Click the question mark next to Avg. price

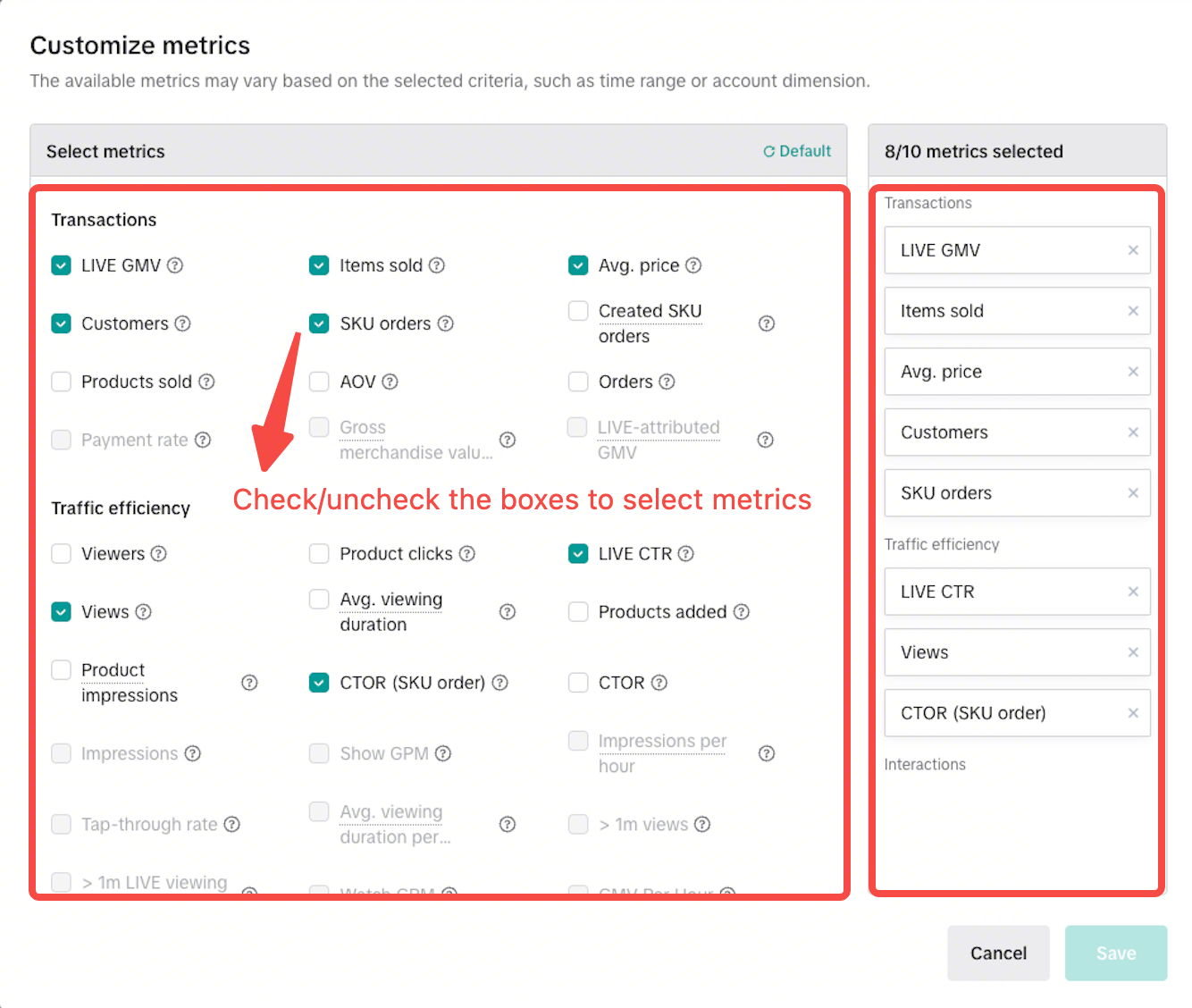coord(693,265)
